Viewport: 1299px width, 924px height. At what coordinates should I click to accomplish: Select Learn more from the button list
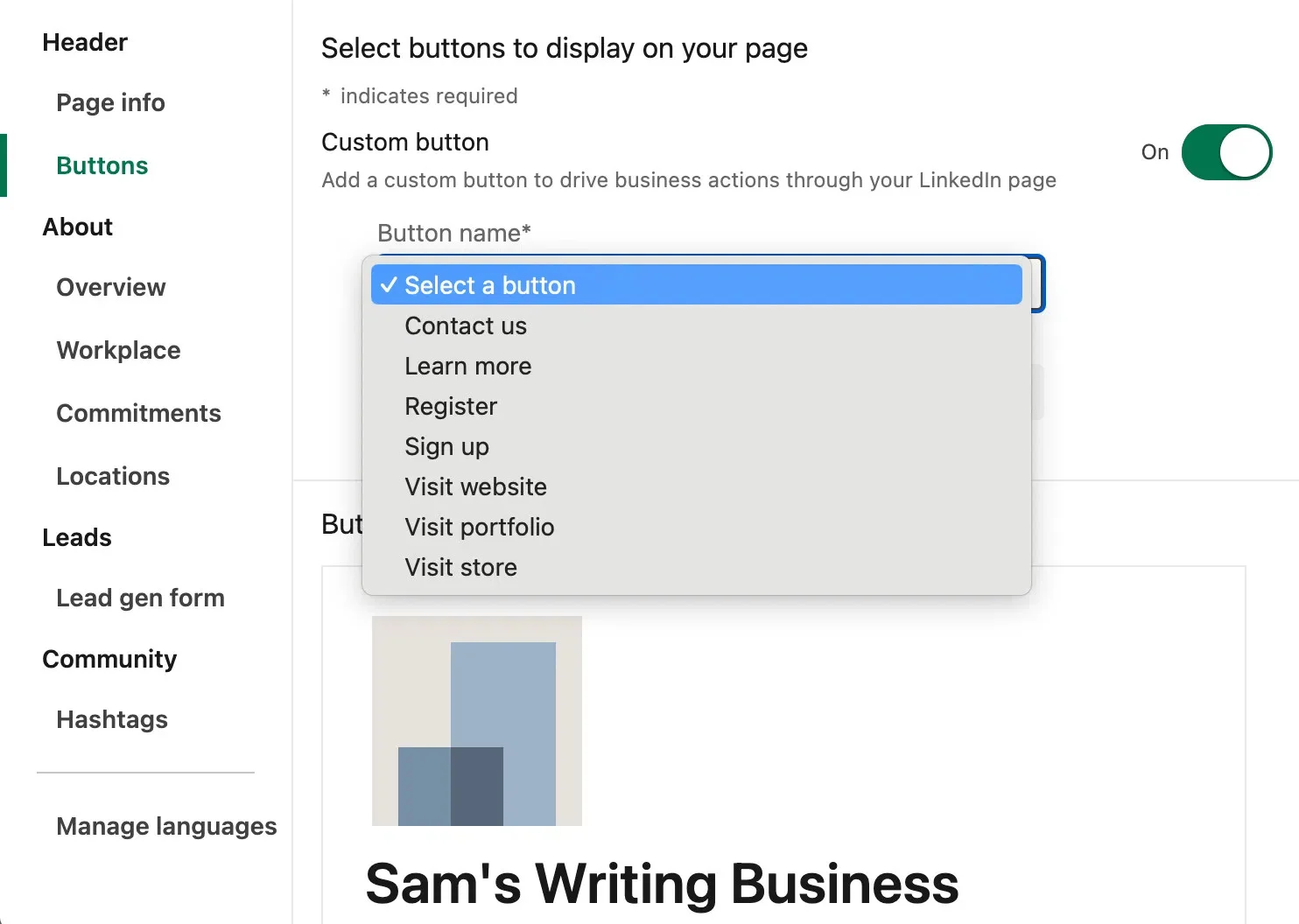tap(467, 366)
